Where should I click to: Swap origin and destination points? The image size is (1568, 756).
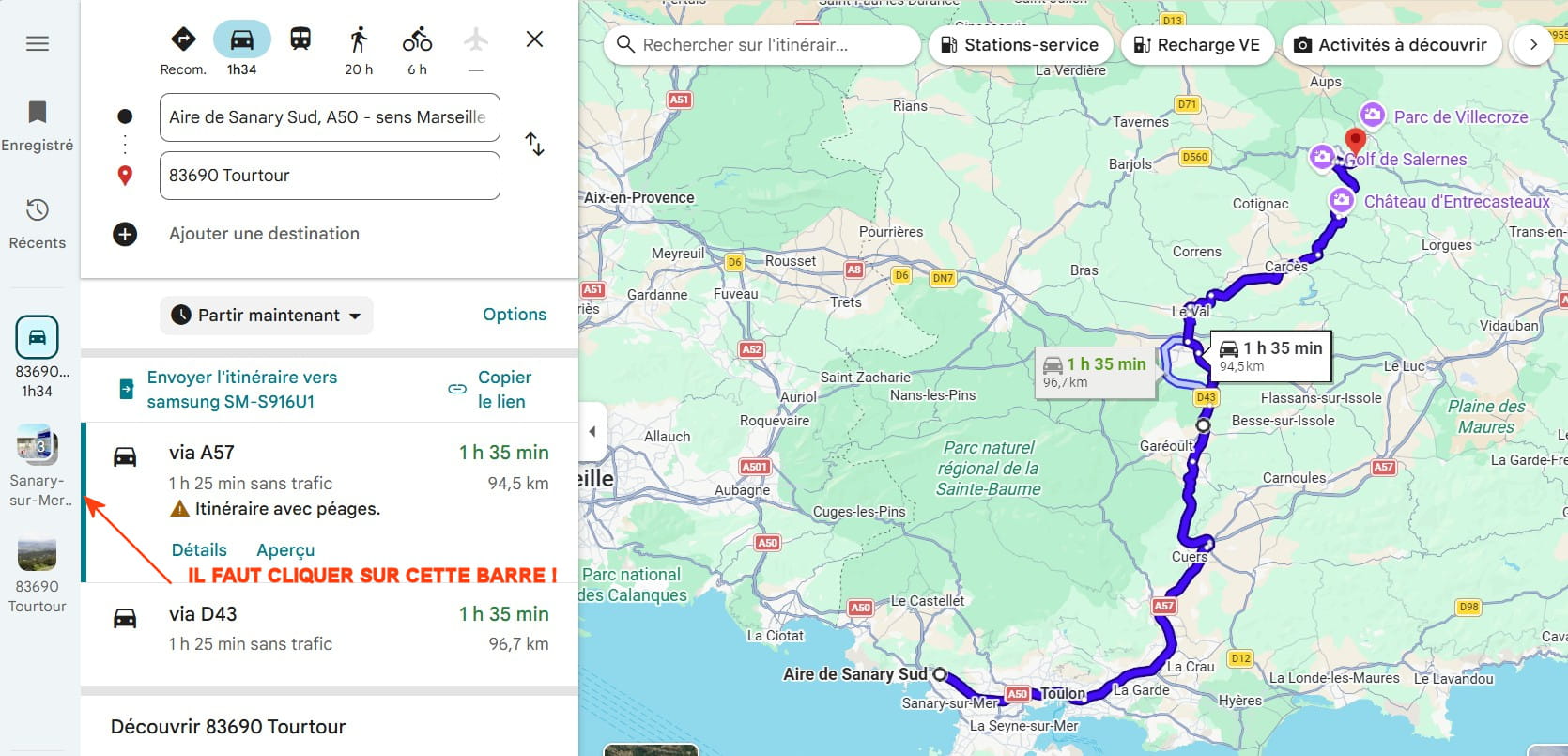(x=534, y=145)
